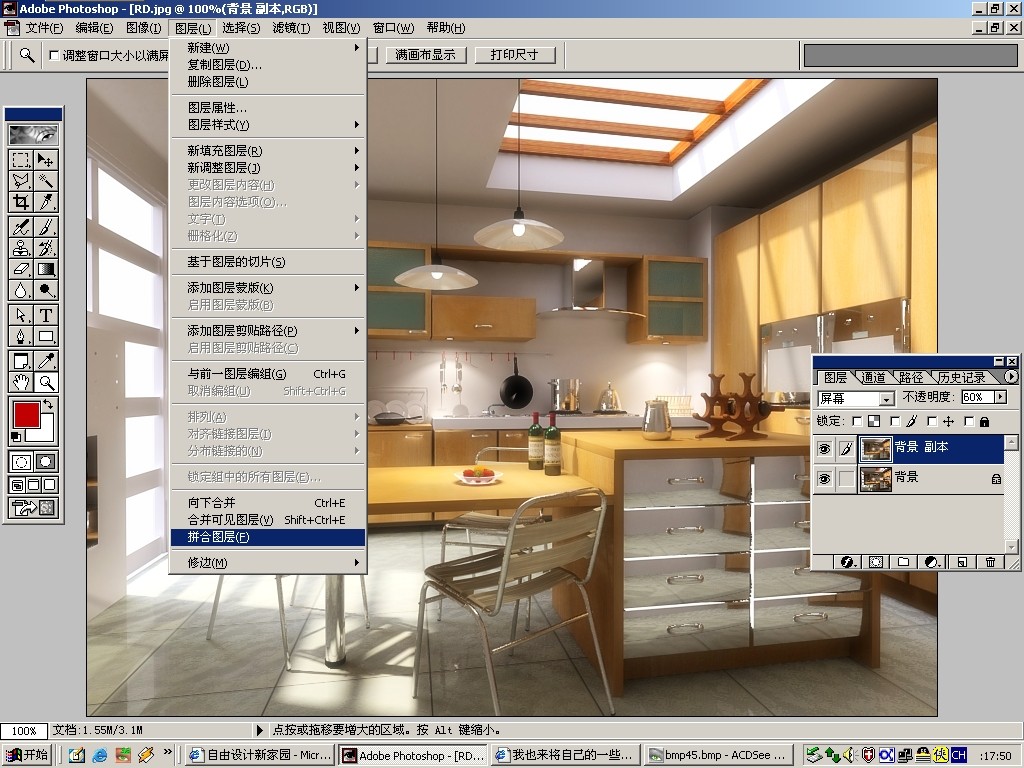Click the delete layer trash icon
The width and height of the screenshot is (1024, 768).
[x=990, y=562]
